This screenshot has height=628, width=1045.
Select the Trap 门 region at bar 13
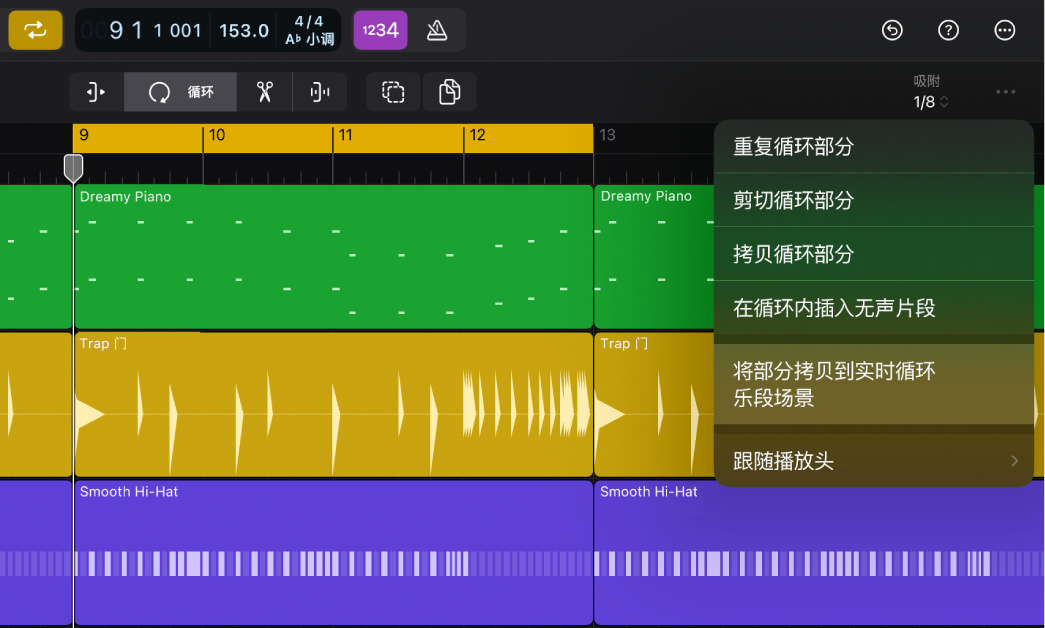(654, 405)
